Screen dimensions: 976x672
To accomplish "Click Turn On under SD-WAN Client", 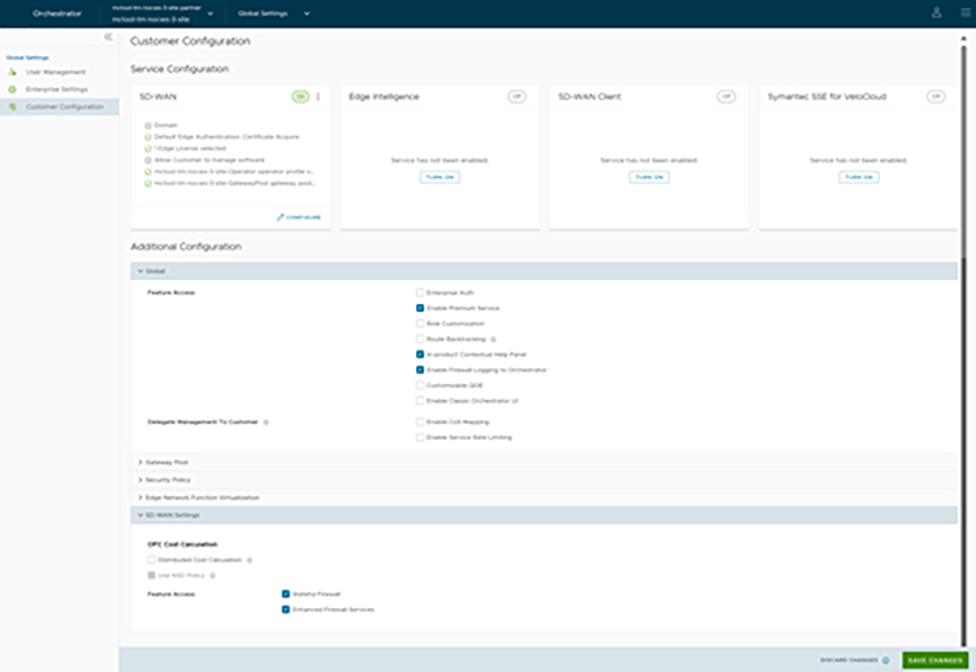I will [x=649, y=177].
